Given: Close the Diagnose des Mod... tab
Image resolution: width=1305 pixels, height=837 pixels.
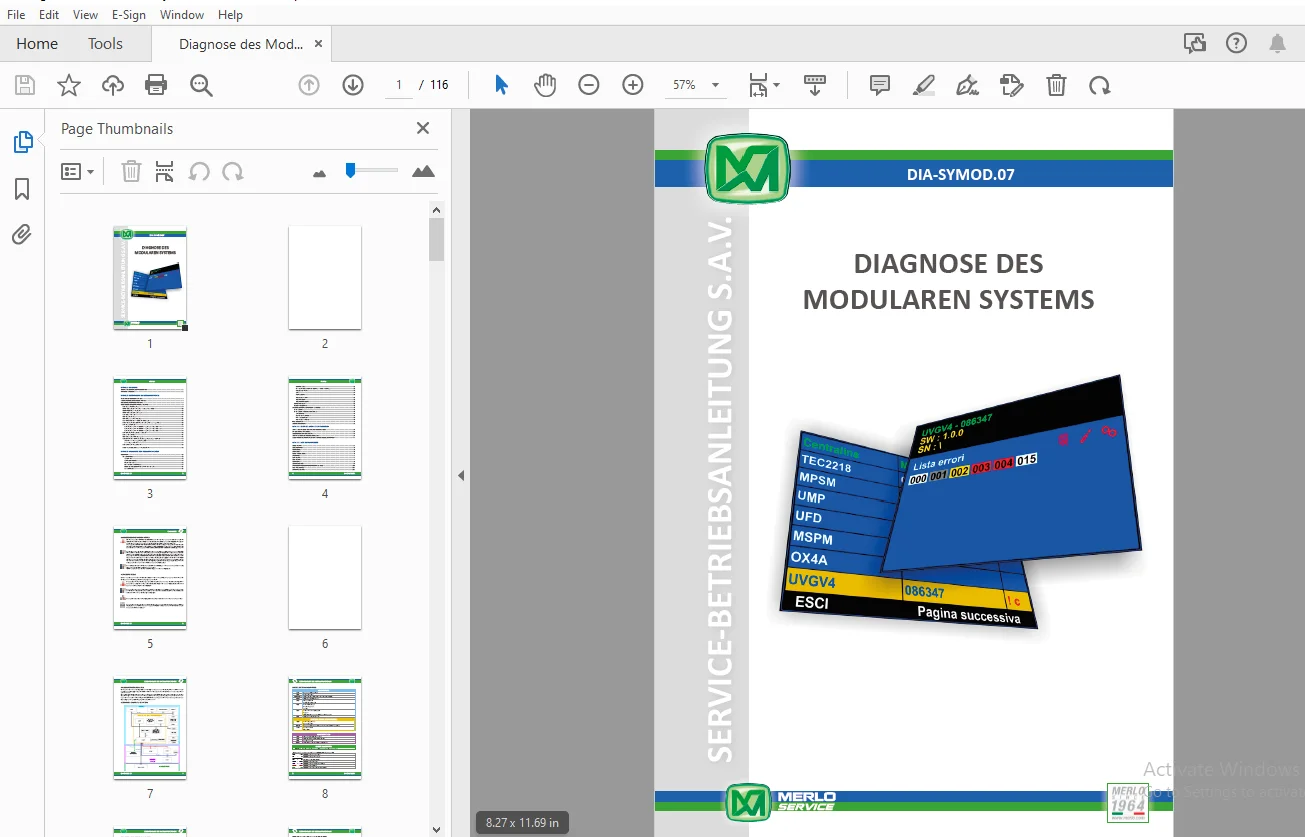Looking at the screenshot, I should (x=318, y=44).
